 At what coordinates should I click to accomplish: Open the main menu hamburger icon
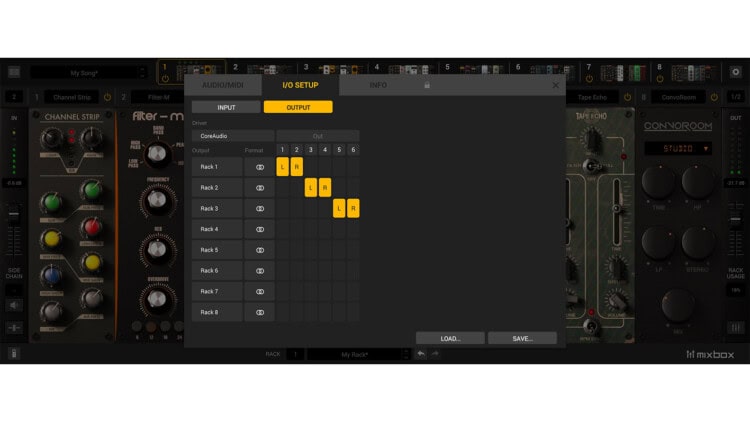pyautogui.click(x=14, y=72)
